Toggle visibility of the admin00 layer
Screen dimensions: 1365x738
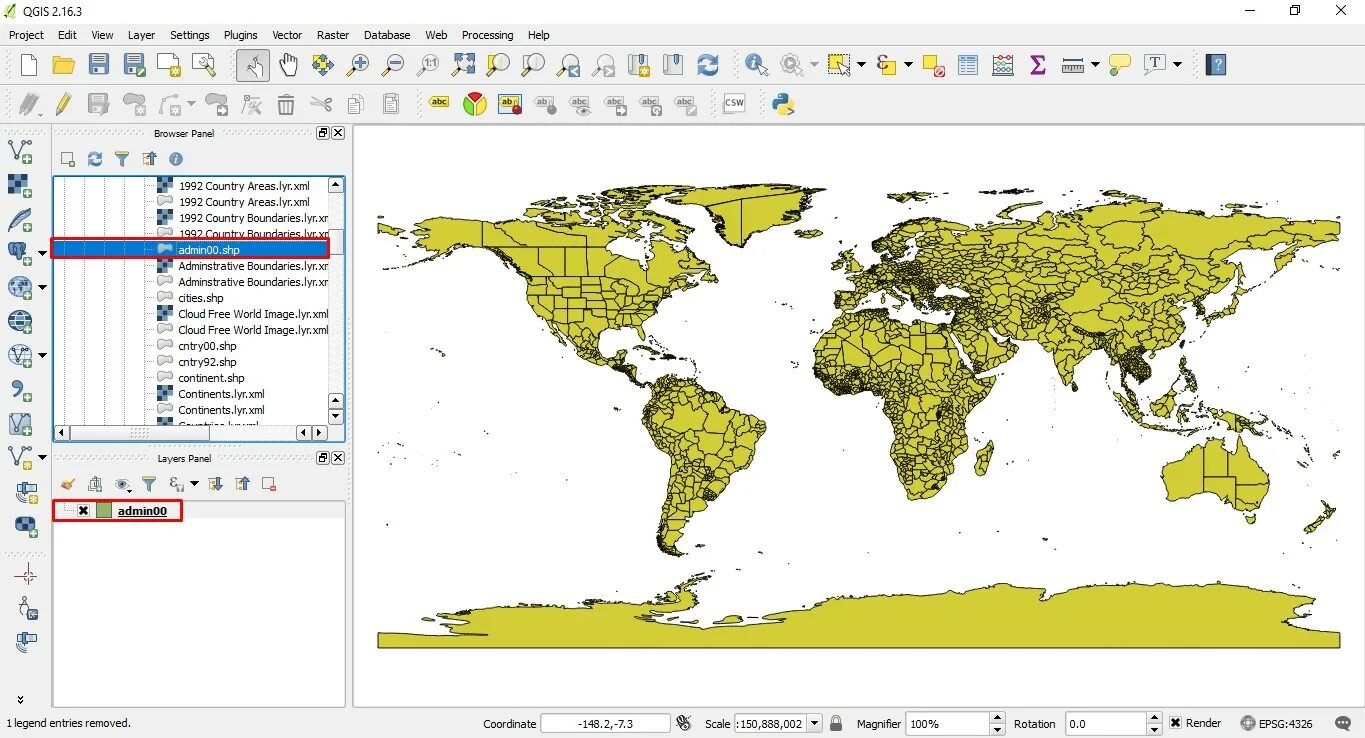[83, 511]
